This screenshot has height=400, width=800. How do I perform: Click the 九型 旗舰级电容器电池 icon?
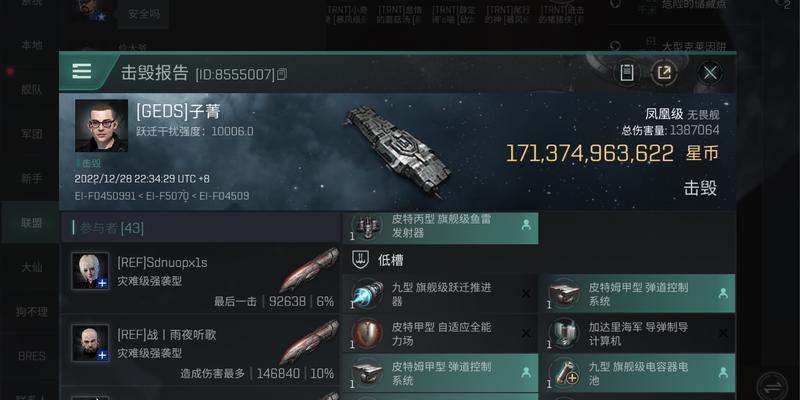[564, 373]
